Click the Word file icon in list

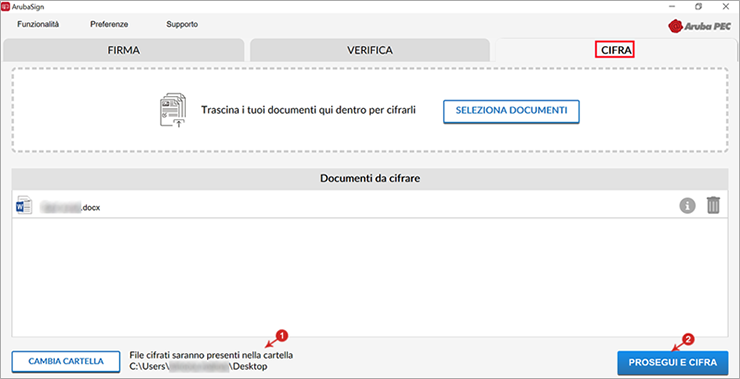[x=24, y=205]
